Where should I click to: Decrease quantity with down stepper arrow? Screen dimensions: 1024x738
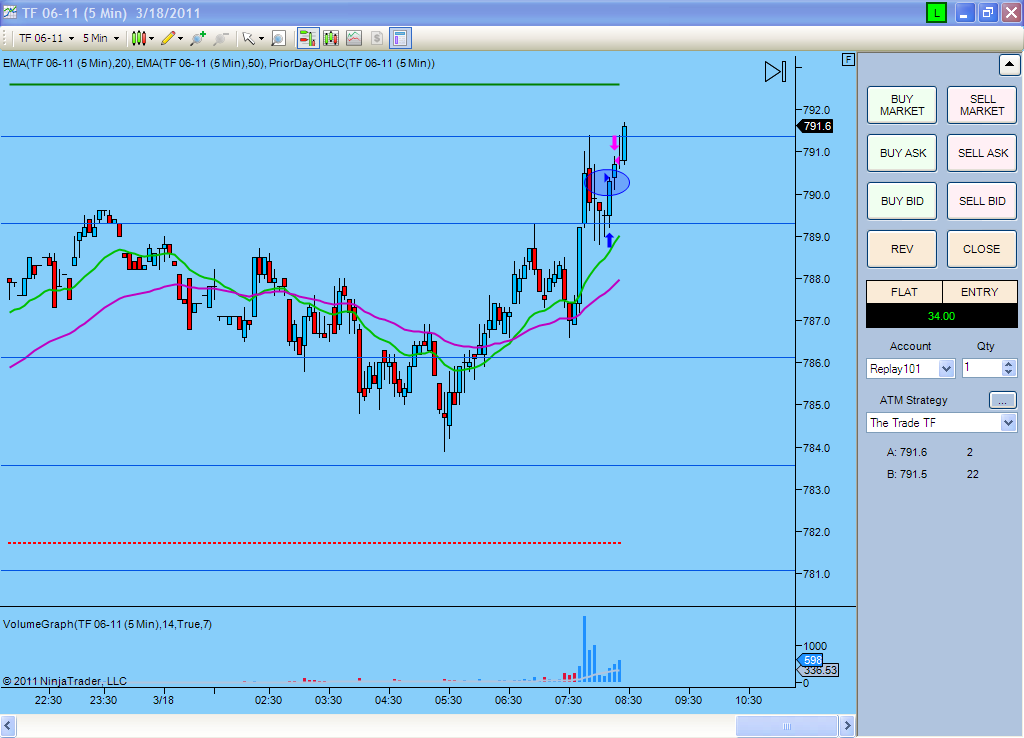point(1009,373)
